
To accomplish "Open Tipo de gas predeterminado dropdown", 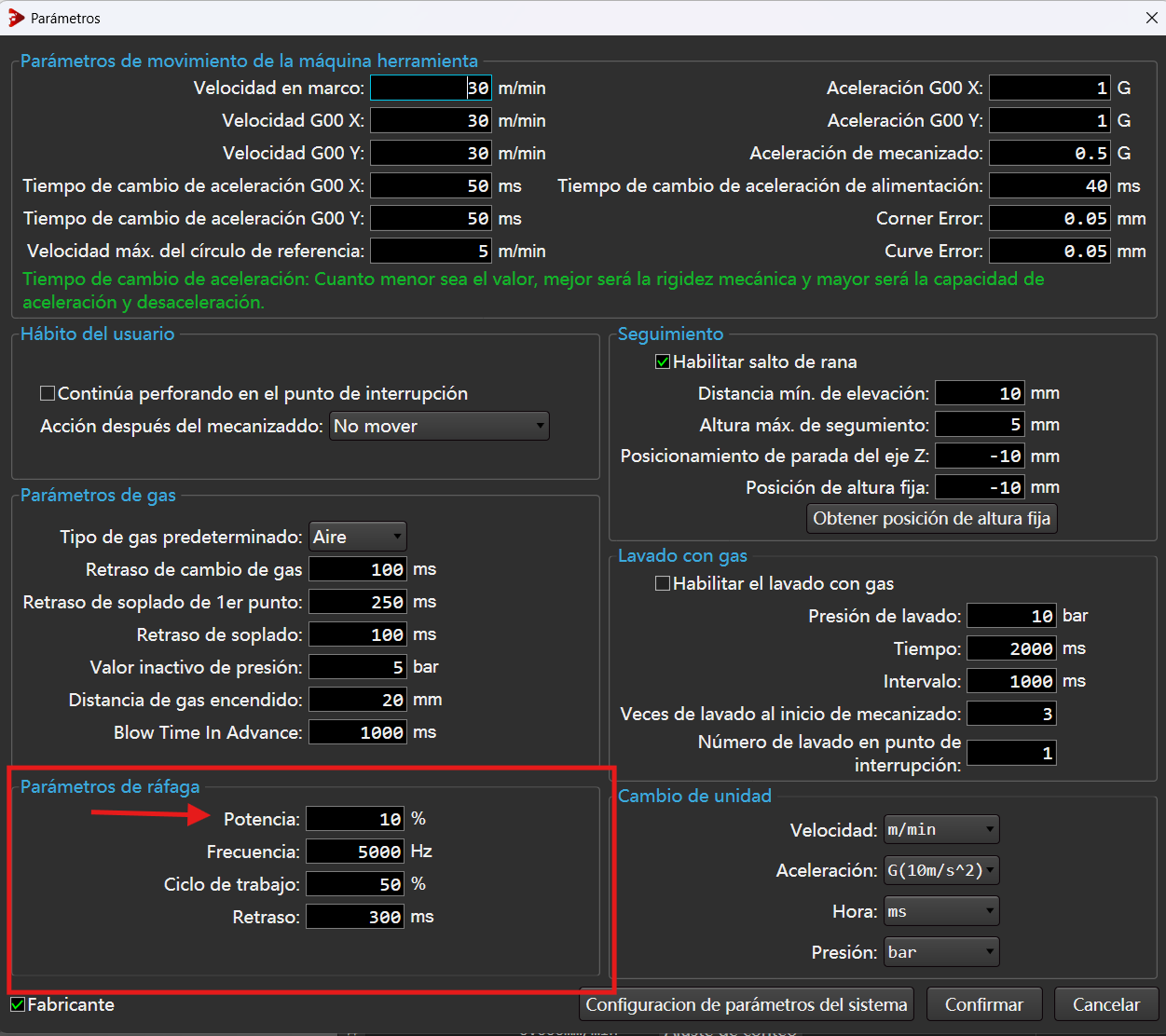I will click(358, 537).
